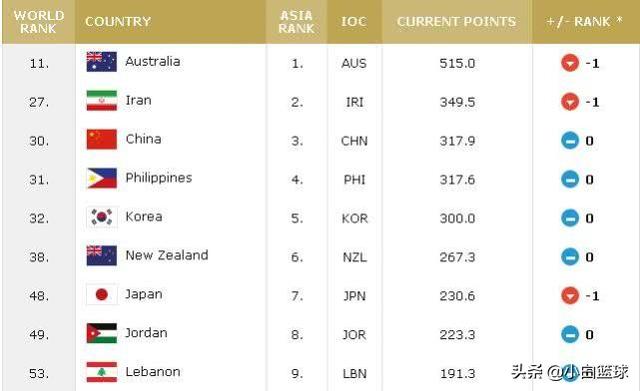
Task: Open the Philippines country link
Action: click(159, 178)
